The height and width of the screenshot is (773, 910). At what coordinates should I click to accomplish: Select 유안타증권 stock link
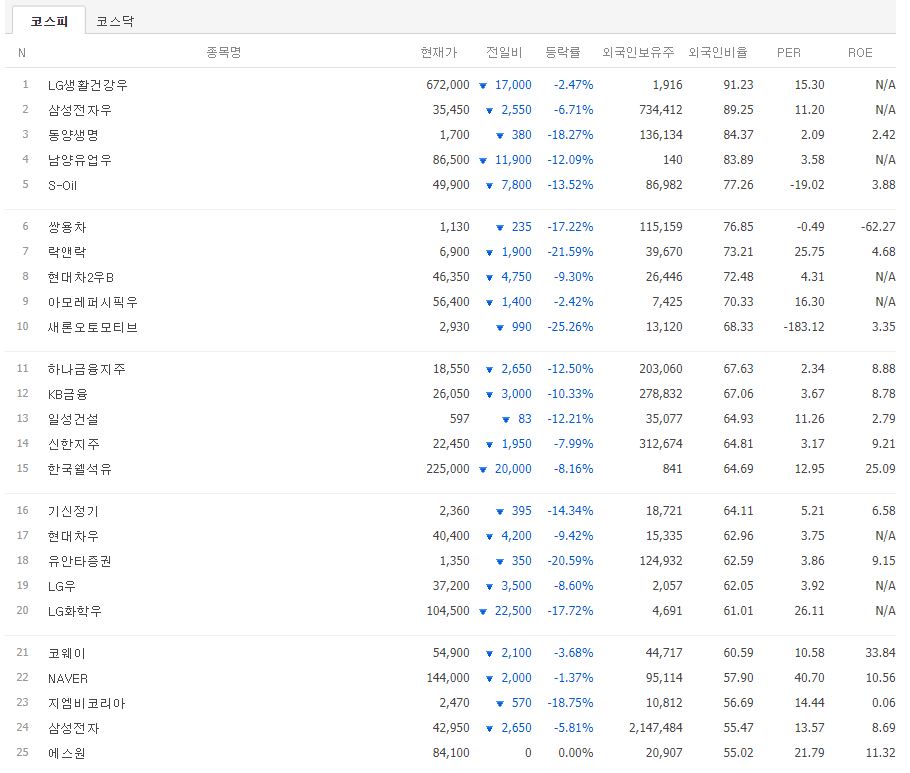[x=80, y=561]
